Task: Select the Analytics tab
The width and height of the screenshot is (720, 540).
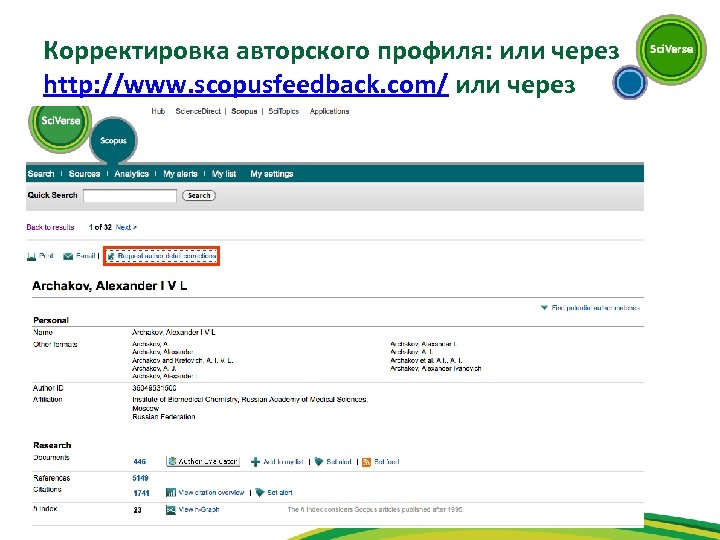Action: click(131, 174)
